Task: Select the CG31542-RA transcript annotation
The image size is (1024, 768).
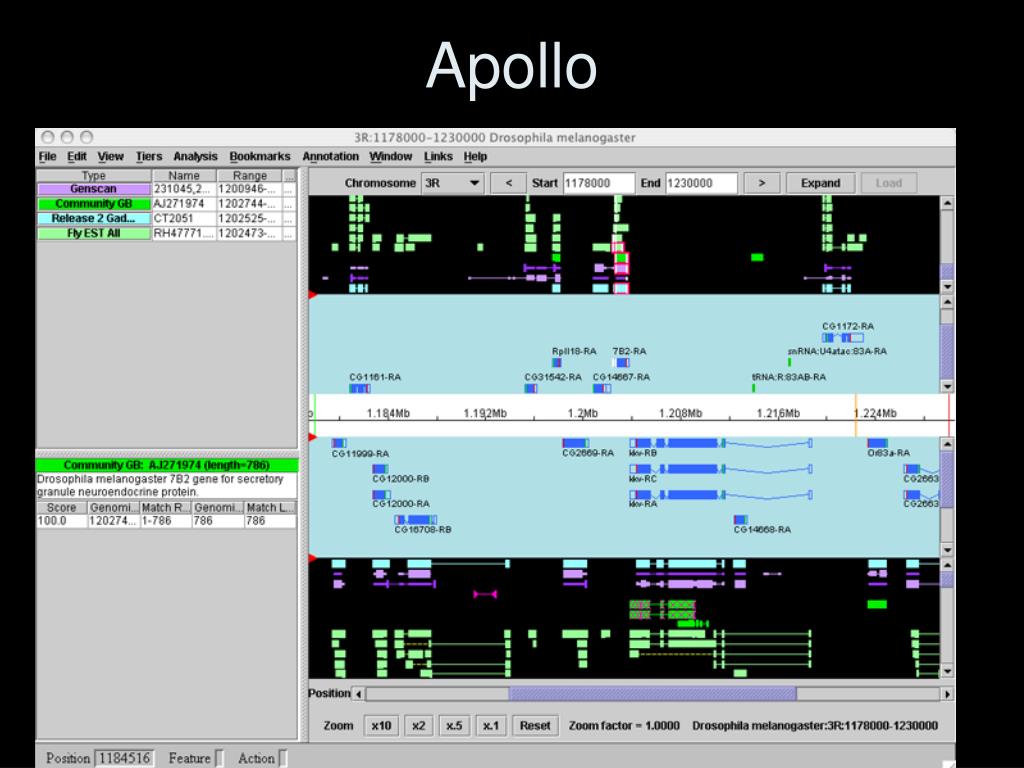Action: [x=530, y=389]
